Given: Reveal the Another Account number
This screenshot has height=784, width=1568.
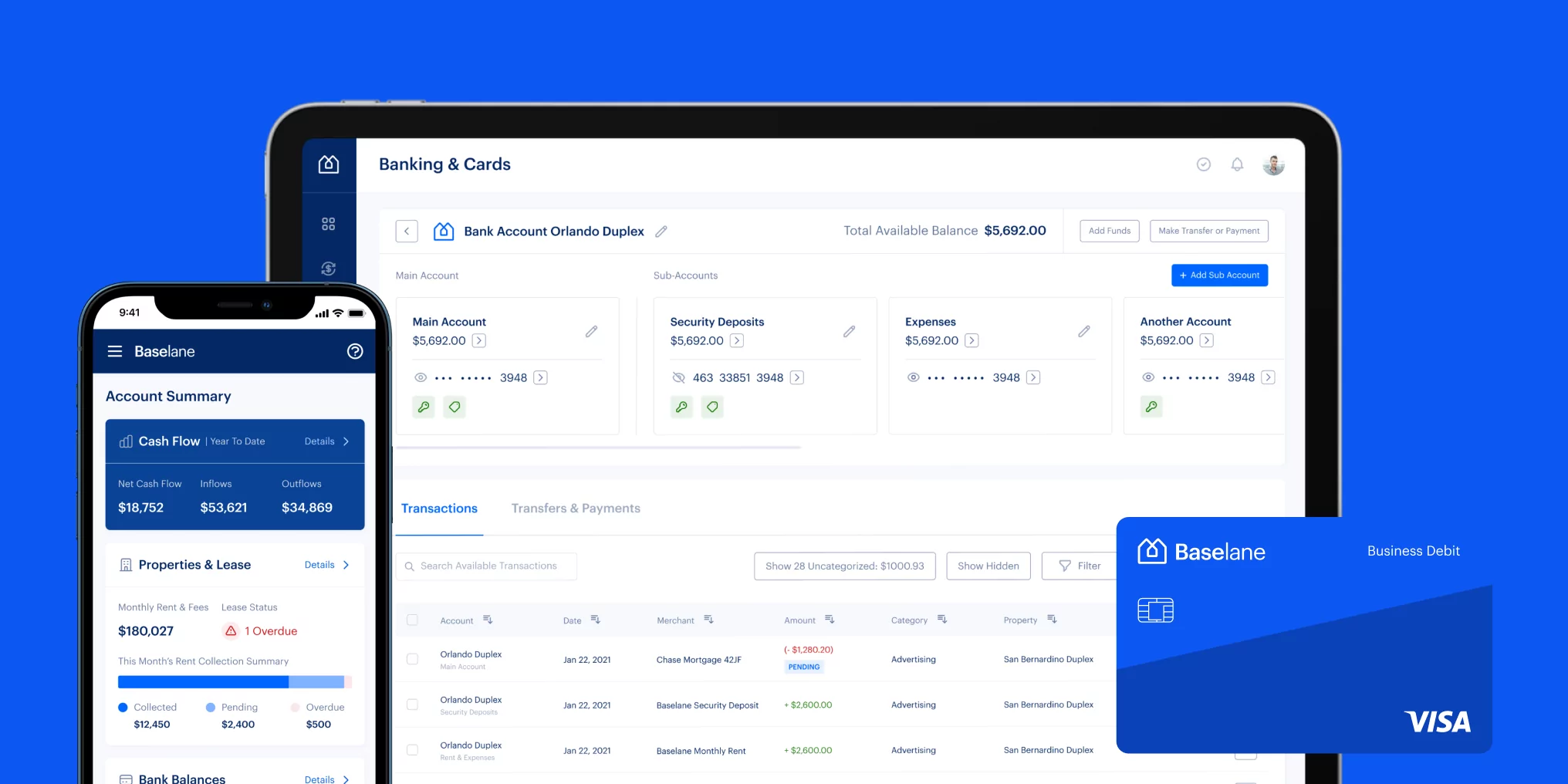Looking at the screenshot, I should pos(1148,377).
